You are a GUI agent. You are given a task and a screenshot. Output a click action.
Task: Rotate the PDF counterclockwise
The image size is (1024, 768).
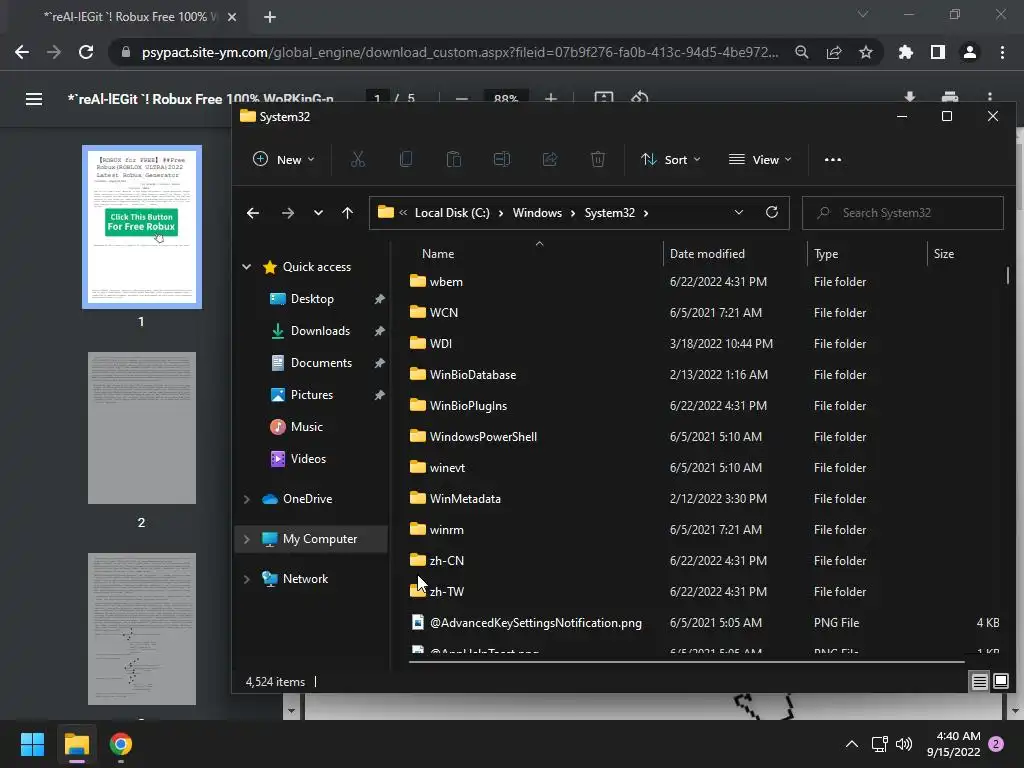tap(639, 97)
